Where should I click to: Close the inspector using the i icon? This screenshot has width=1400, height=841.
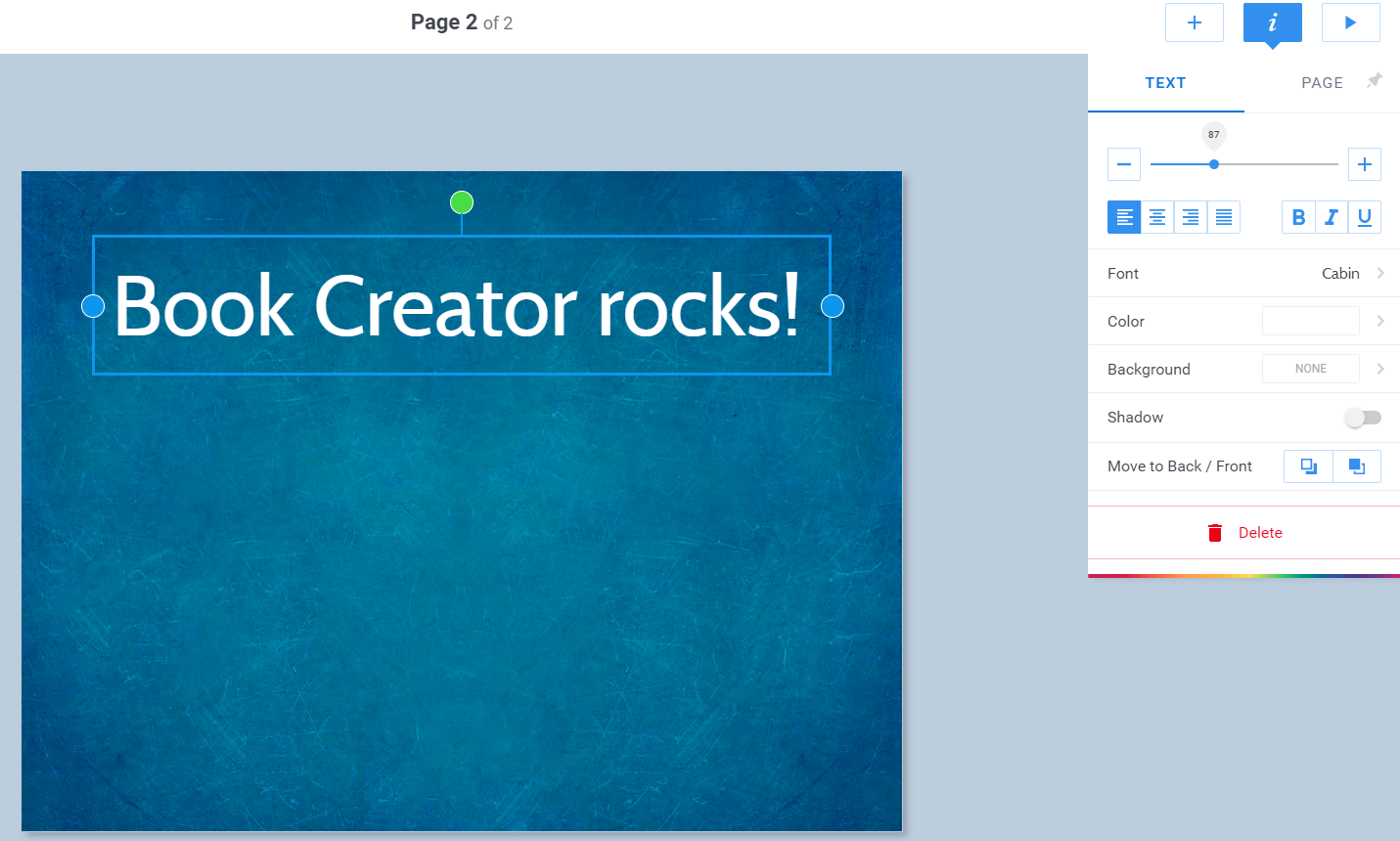[x=1272, y=22]
